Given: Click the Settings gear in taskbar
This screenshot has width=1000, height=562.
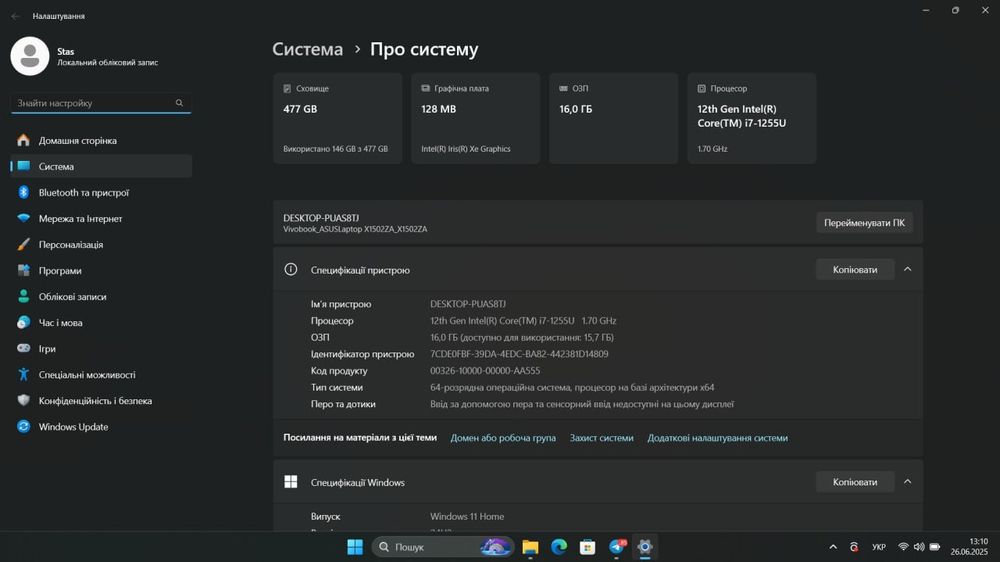Looking at the screenshot, I should [645, 547].
